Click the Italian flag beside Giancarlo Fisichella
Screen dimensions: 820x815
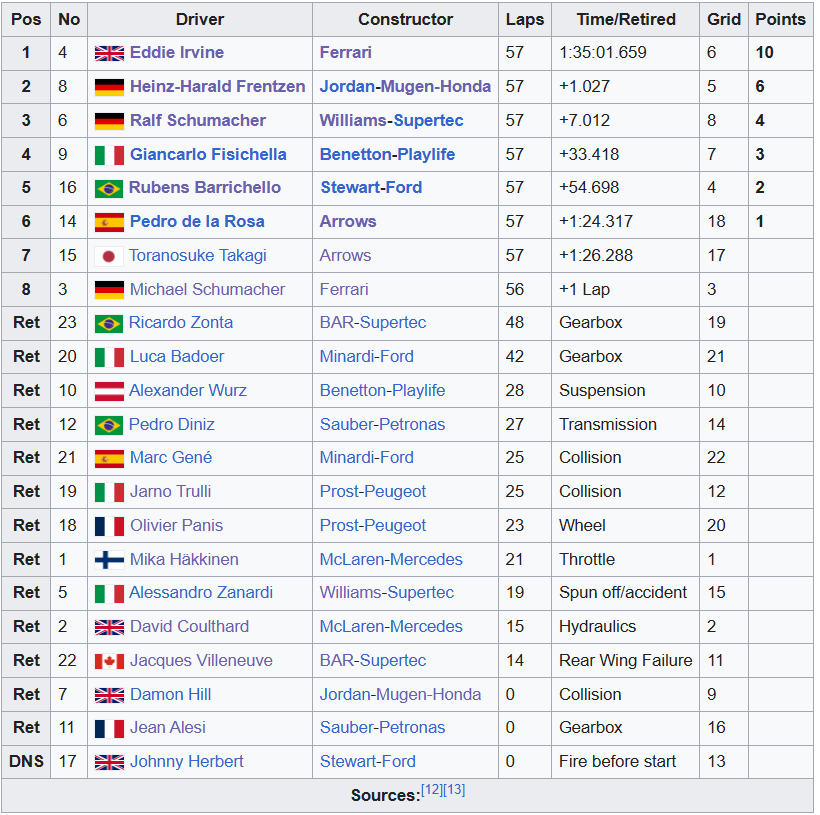109,155
